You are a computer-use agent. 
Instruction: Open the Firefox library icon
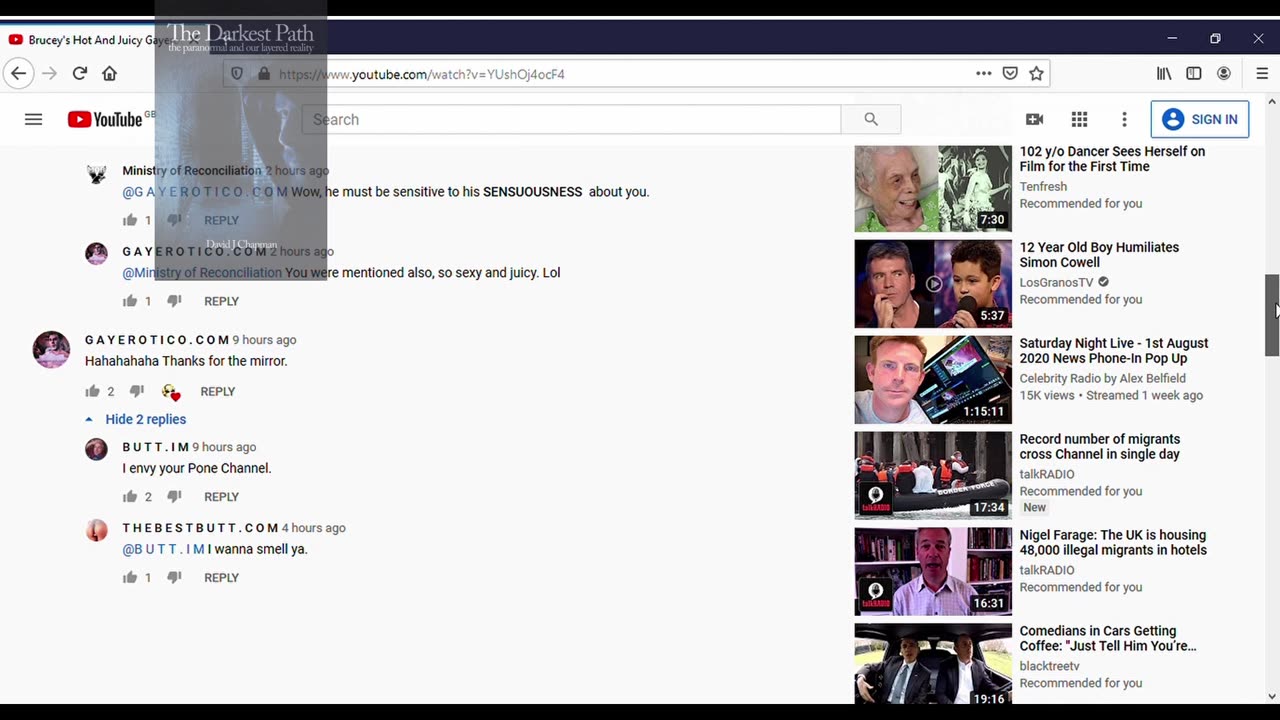[x=1164, y=73]
